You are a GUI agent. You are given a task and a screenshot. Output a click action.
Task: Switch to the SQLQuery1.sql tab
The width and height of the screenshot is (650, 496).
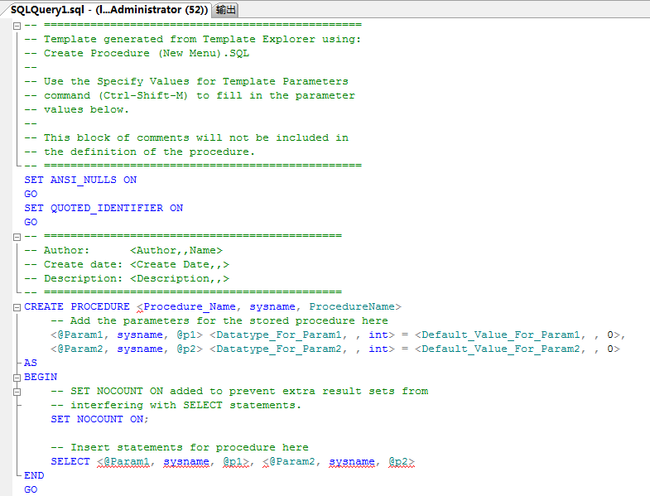[109, 10]
